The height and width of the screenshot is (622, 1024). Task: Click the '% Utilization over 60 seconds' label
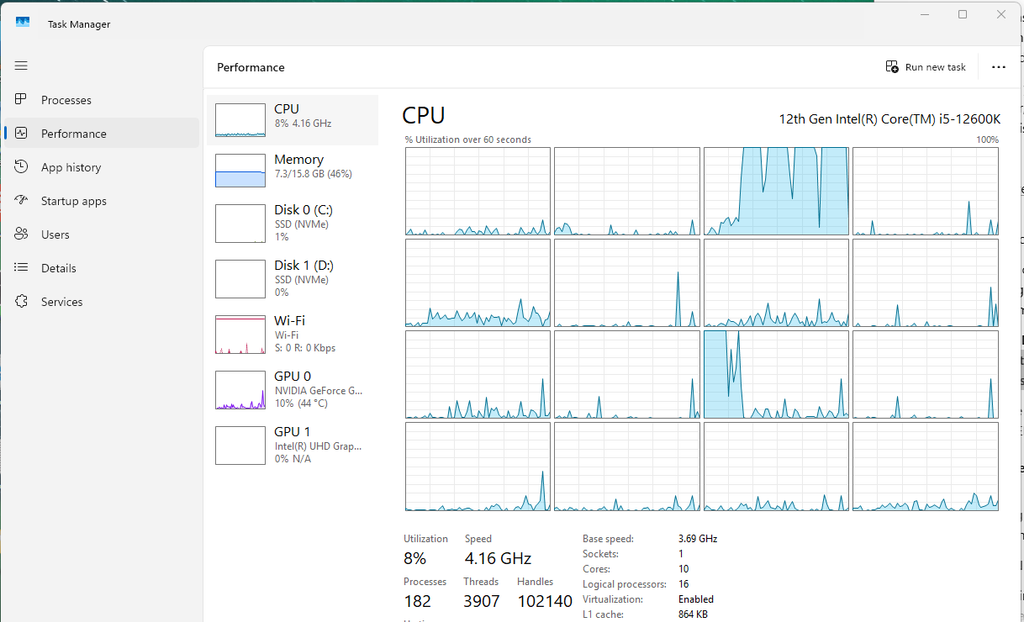pyautogui.click(x=468, y=140)
